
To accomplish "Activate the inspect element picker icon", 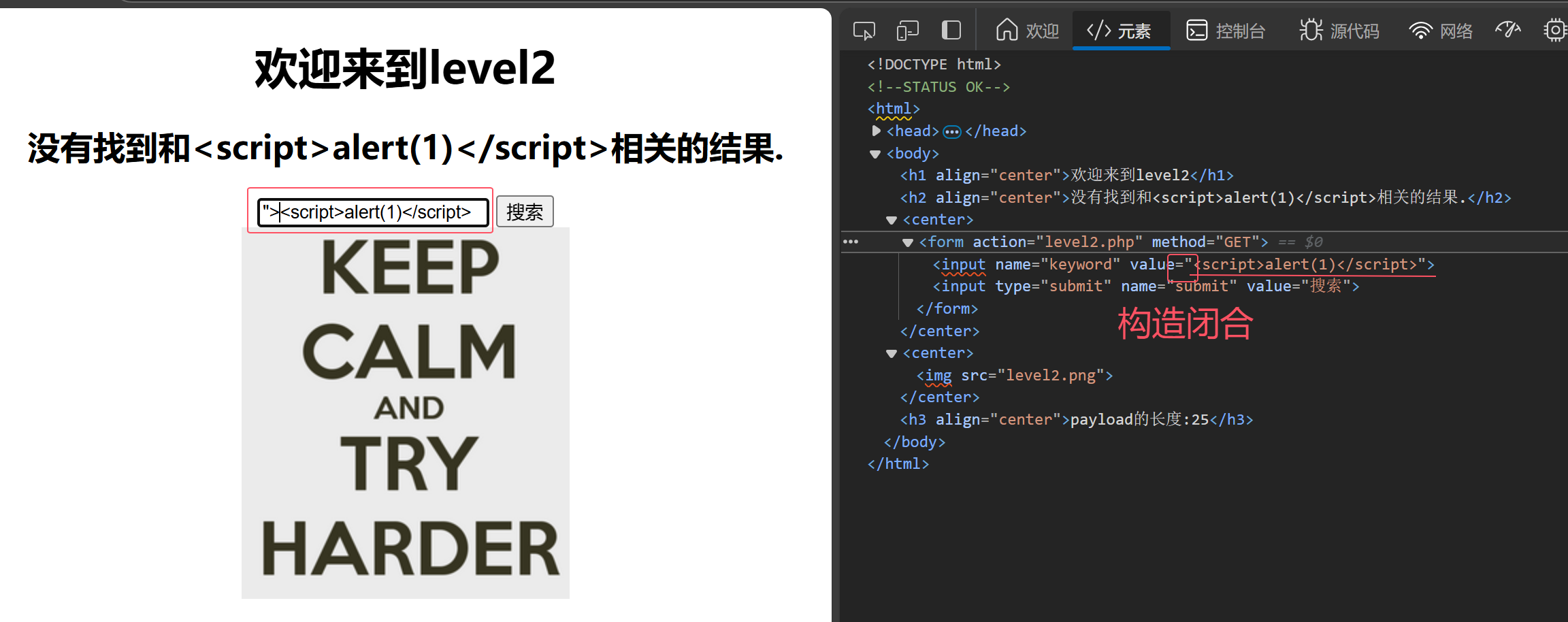I will (864, 31).
